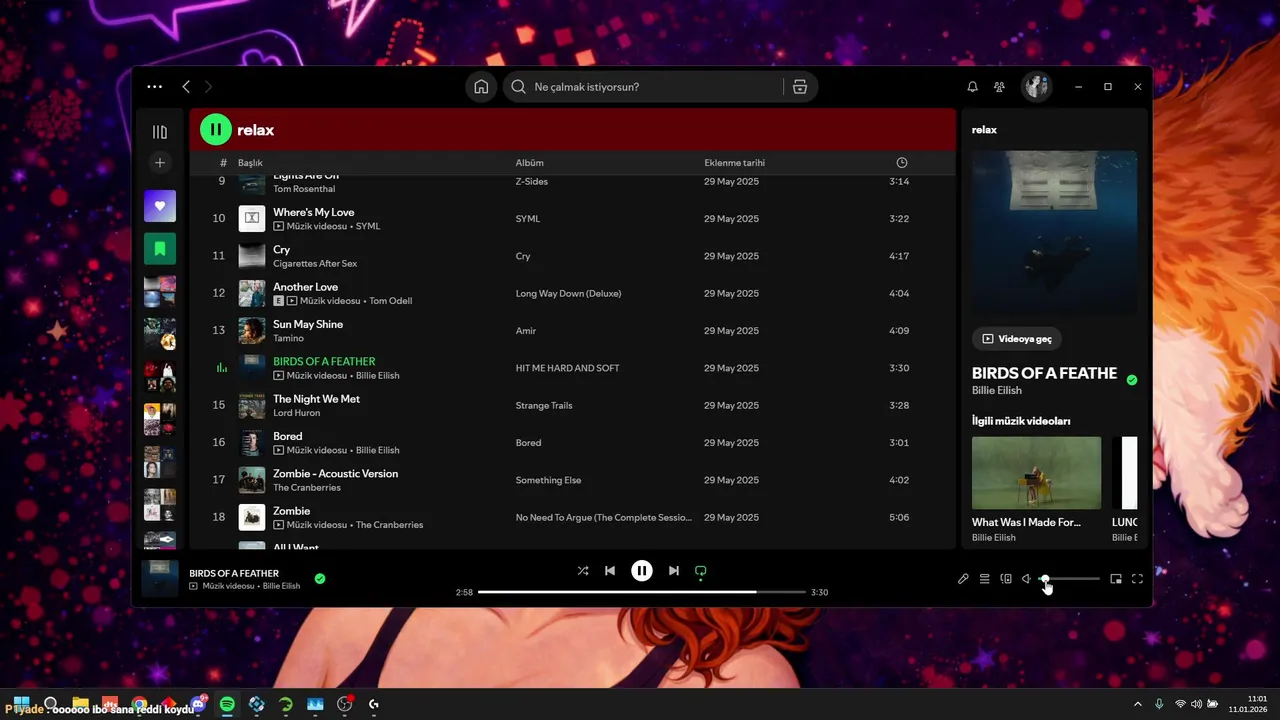Open the three-dots app menu
This screenshot has width=1280, height=720.
[154, 87]
